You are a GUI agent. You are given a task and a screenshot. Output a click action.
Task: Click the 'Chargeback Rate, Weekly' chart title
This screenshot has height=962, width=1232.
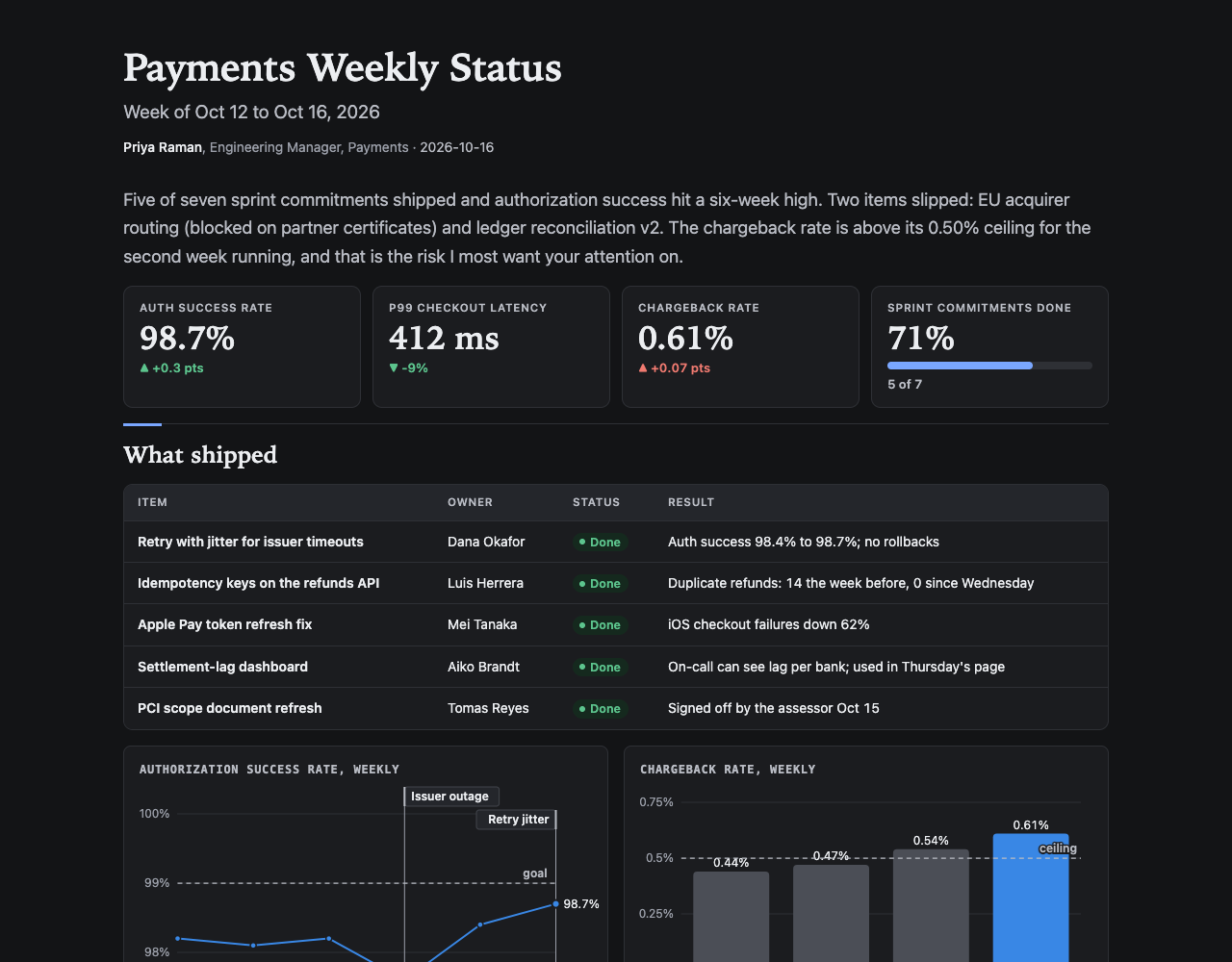[728, 769]
